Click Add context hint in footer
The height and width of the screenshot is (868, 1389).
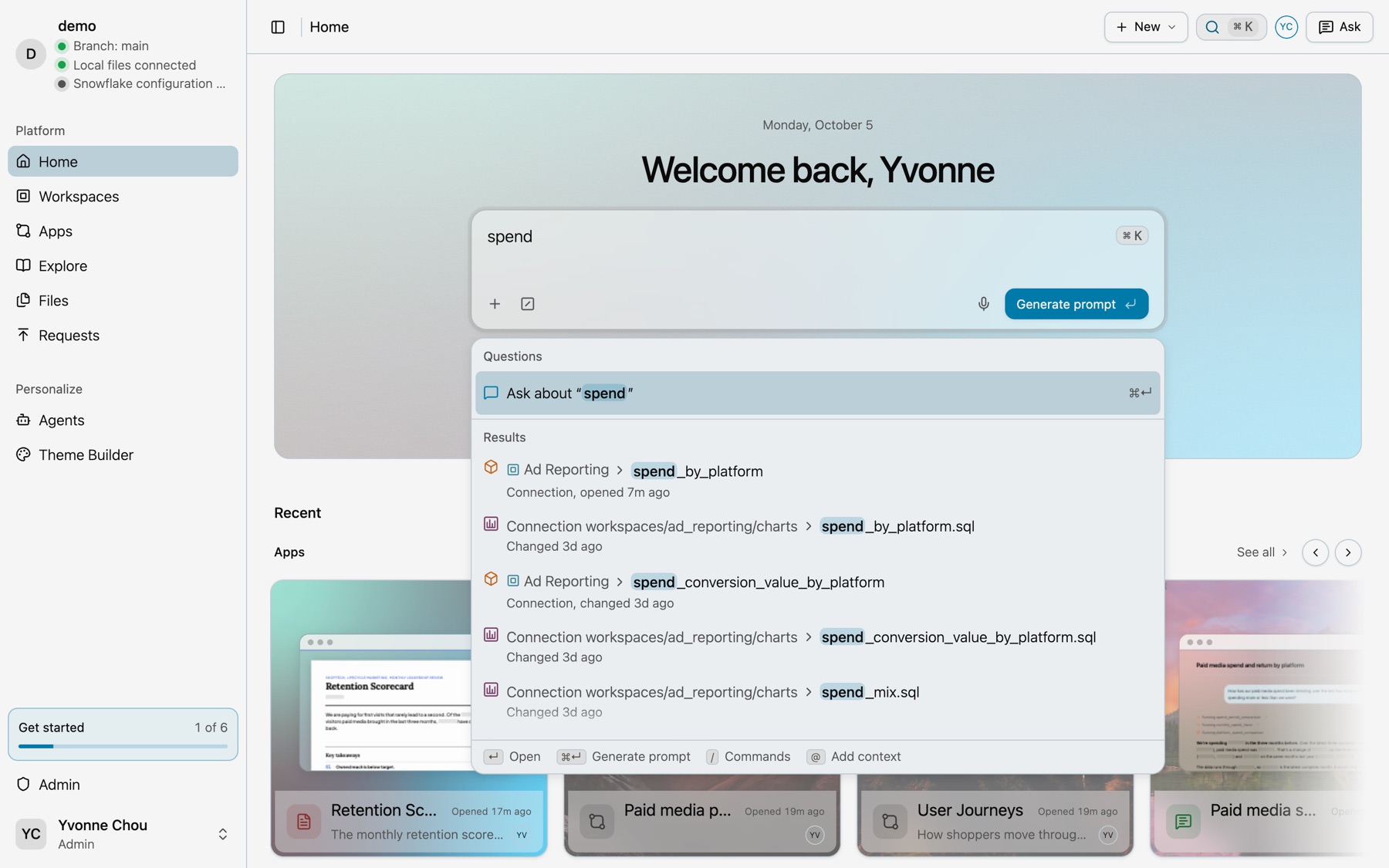(x=853, y=757)
